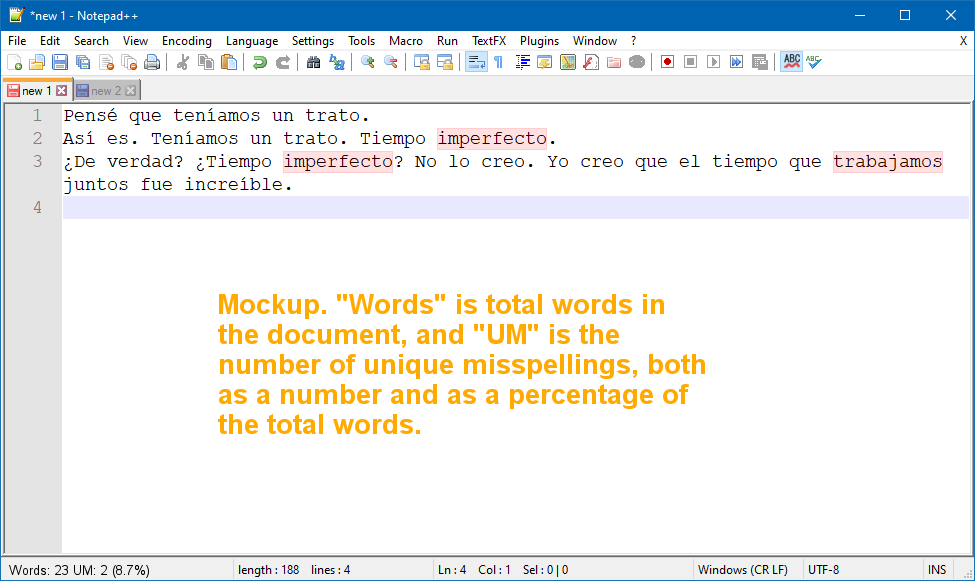Toggle automatic spell check ABC icon
This screenshot has width=975, height=581.
click(x=791, y=62)
